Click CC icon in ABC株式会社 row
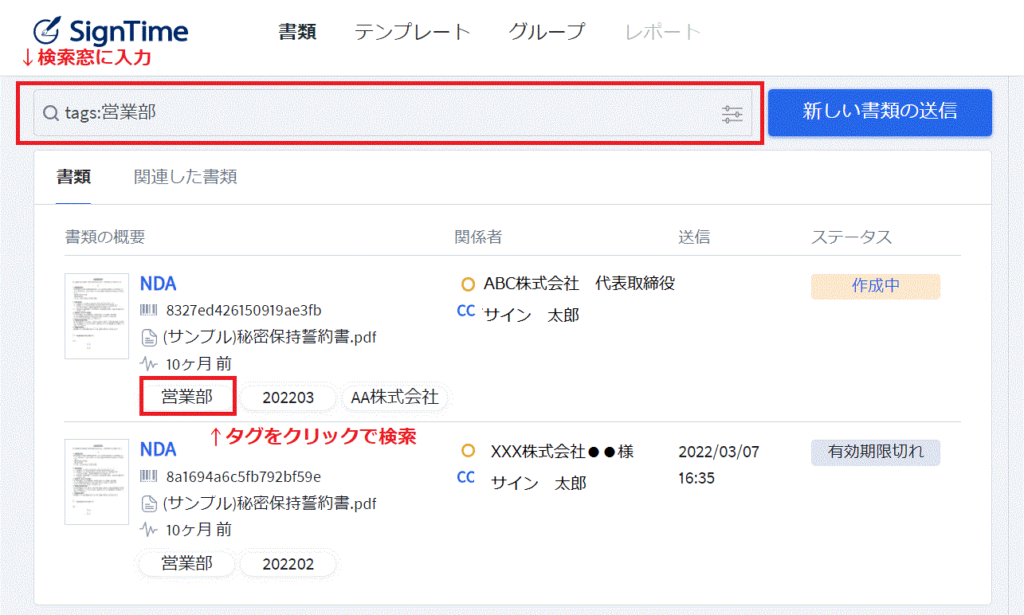1024x615 pixels. 466,311
